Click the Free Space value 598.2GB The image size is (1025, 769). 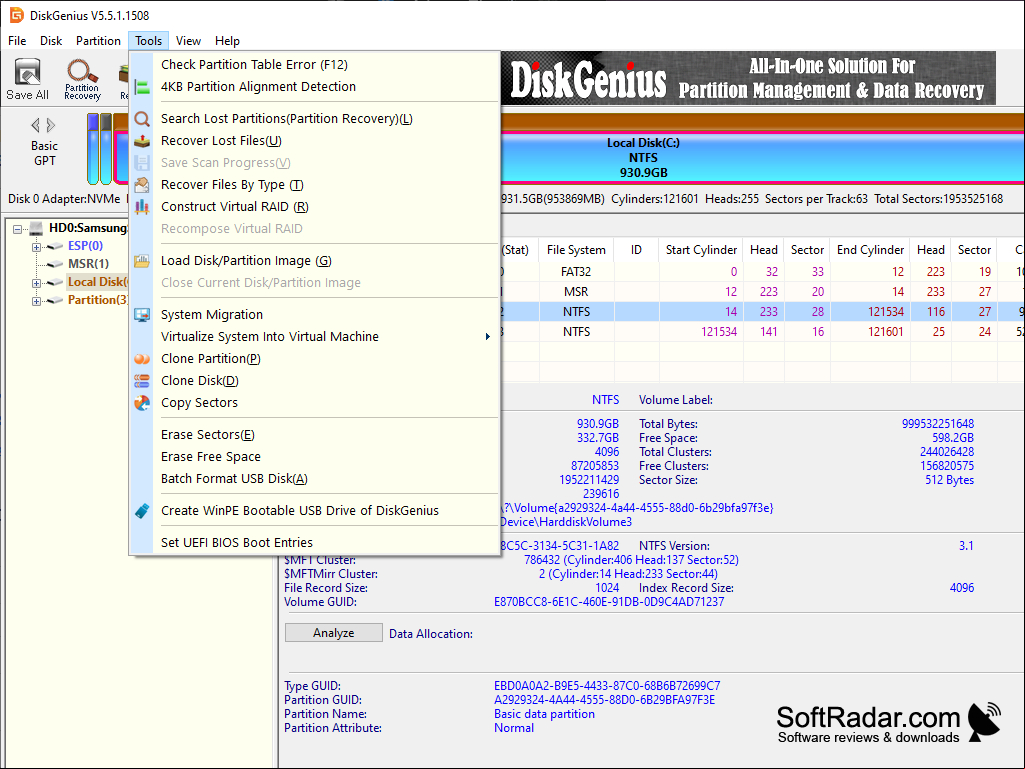click(953, 438)
